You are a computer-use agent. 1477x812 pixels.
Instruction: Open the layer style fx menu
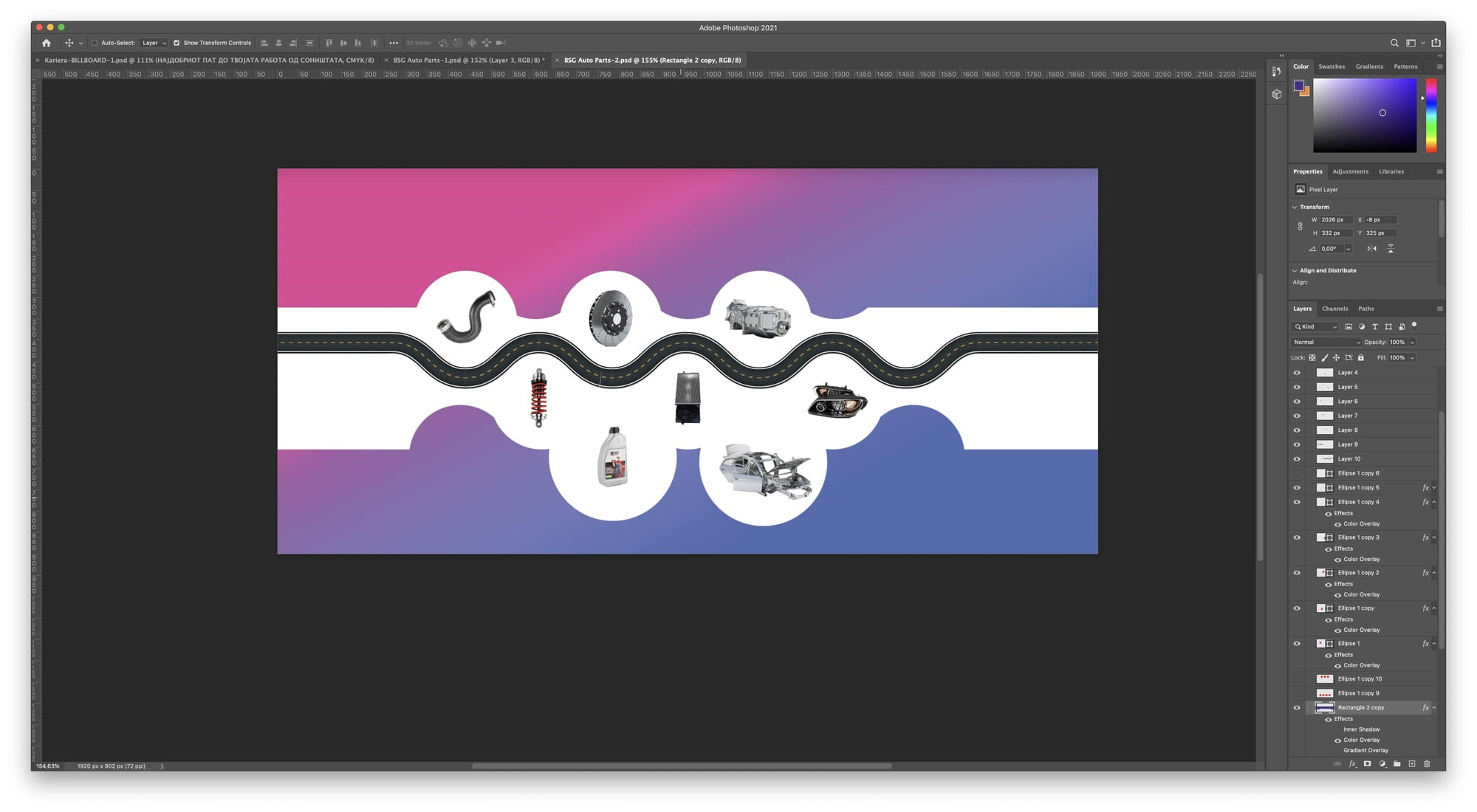[1352, 764]
